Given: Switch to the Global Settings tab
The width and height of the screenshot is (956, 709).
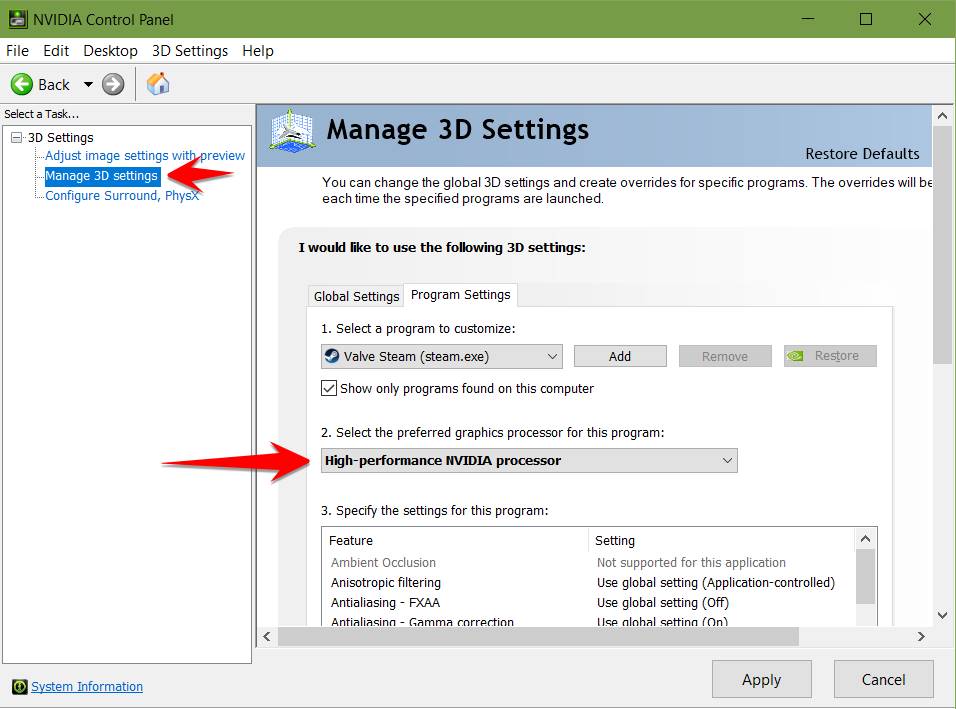Looking at the screenshot, I should [356, 296].
